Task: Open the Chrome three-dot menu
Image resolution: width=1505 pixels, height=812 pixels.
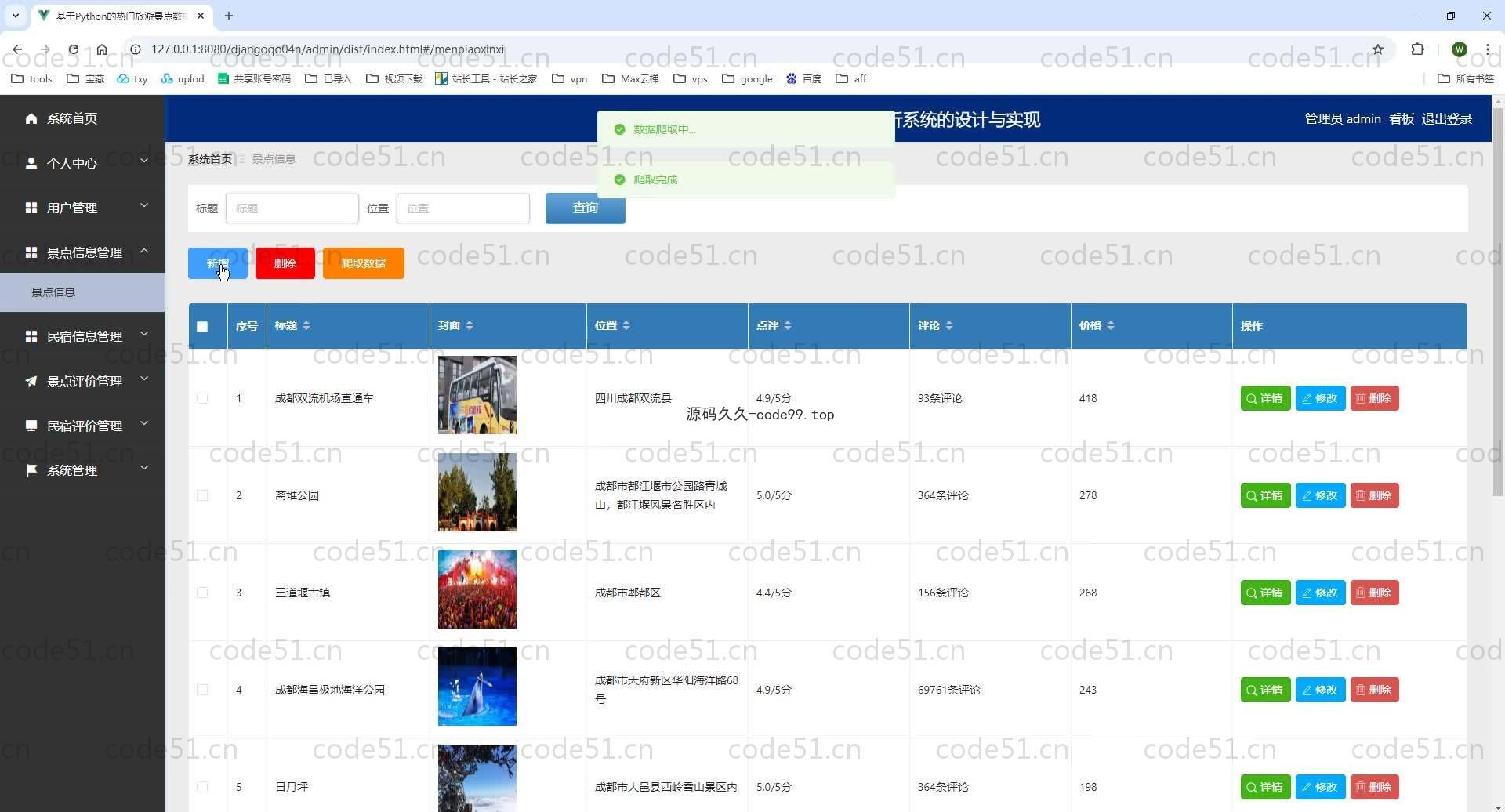Action: point(1487,49)
